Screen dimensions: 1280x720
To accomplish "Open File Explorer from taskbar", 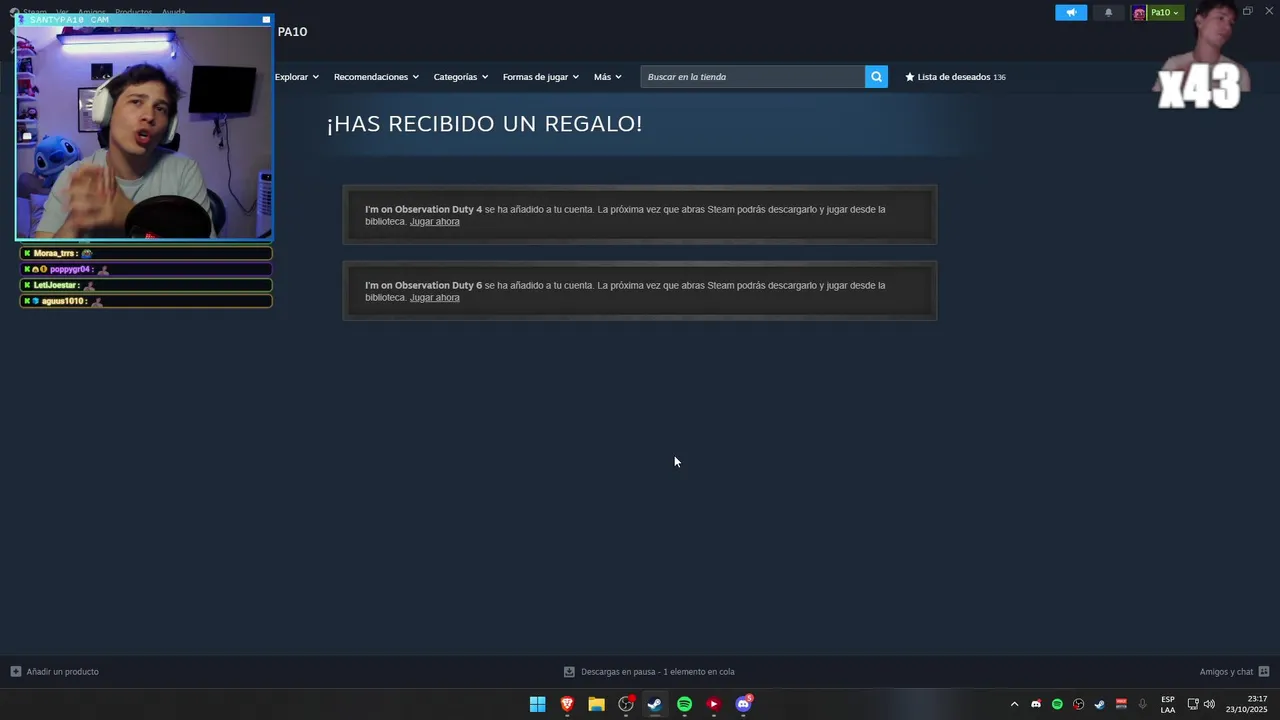I will click(596, 704).
